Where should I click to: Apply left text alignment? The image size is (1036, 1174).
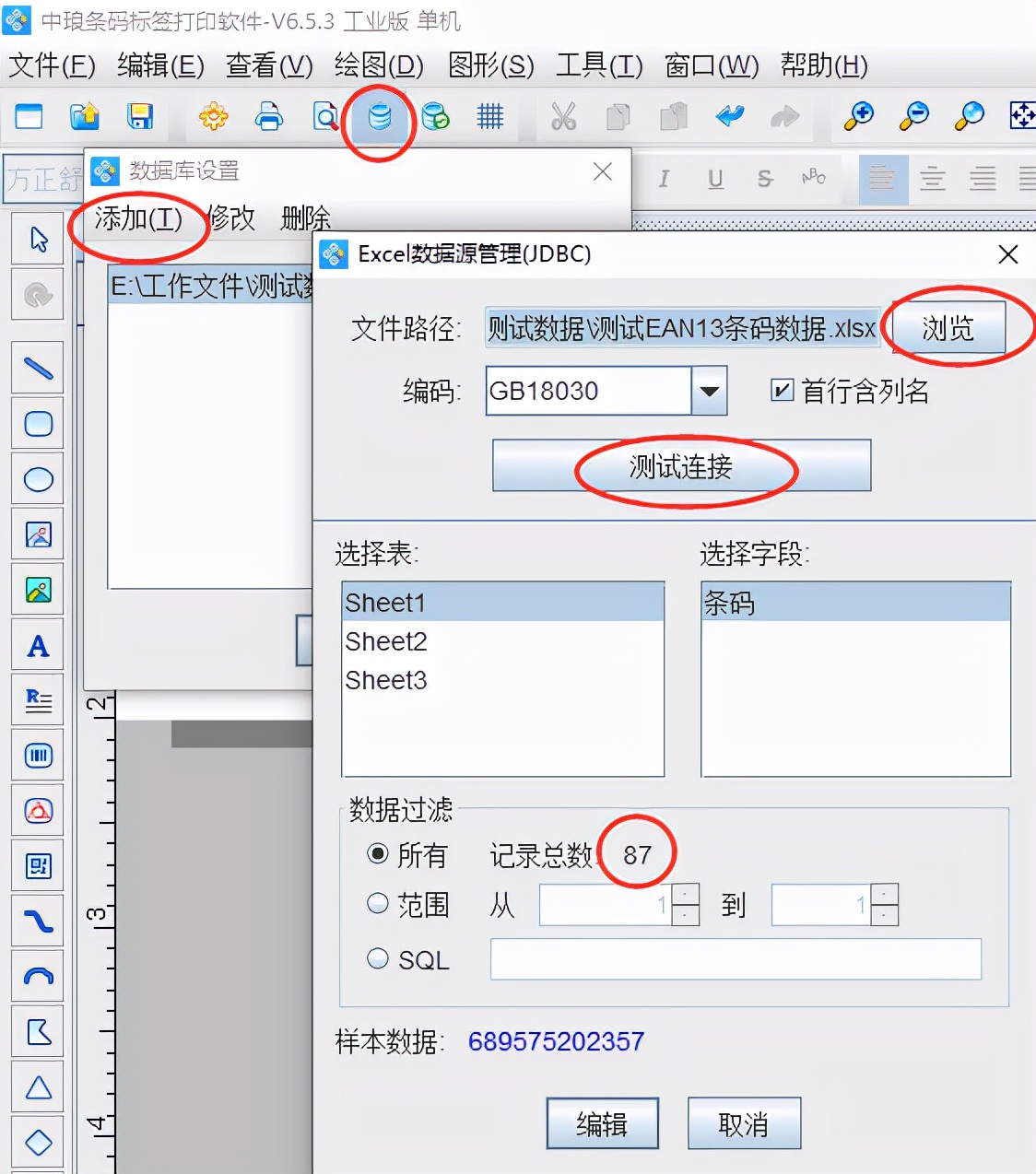pyautogui.click(x=882, y=179)
